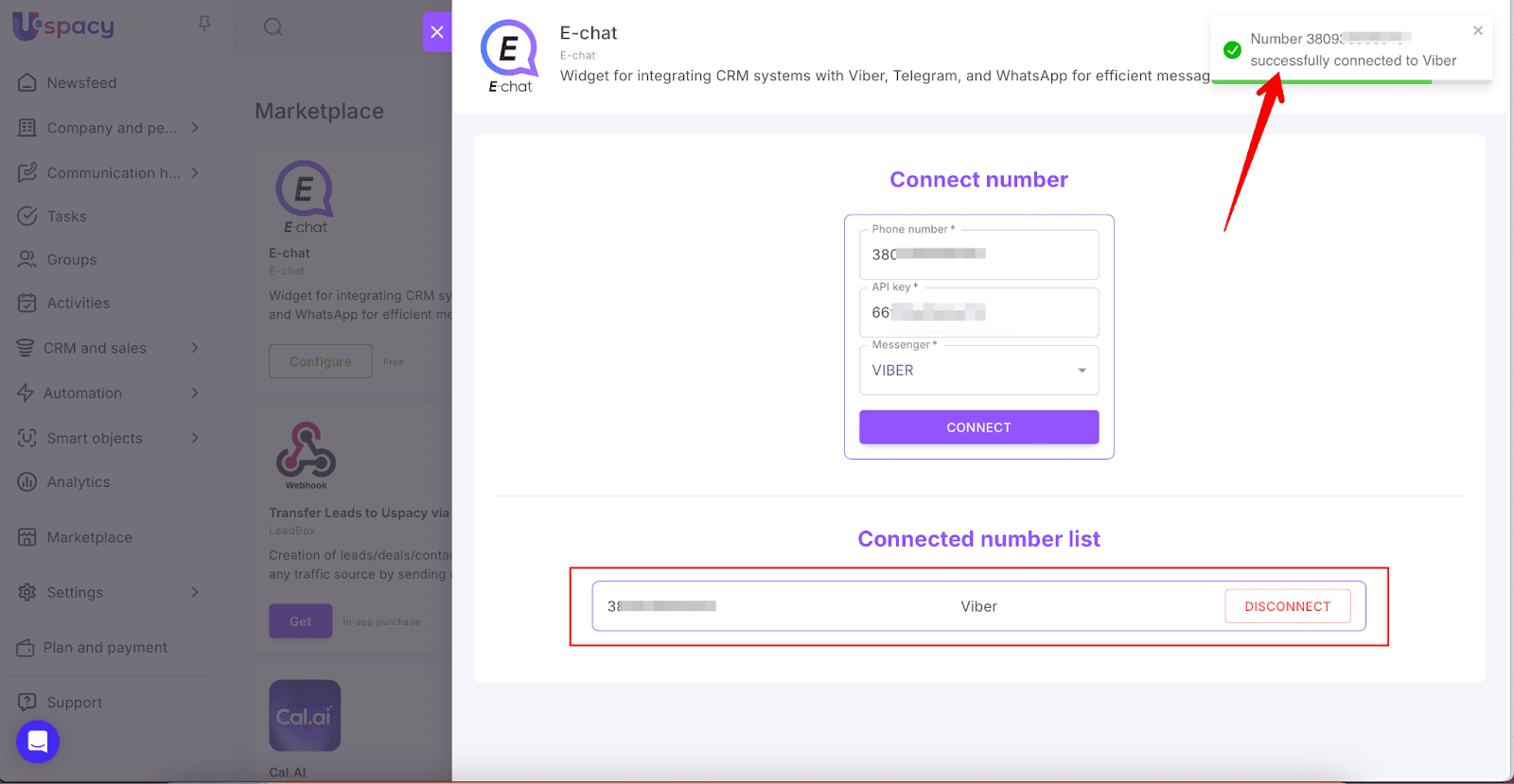Click the pin sidebar icon
The height and width of the screenshot is (784, 1514).
point(203,24)
